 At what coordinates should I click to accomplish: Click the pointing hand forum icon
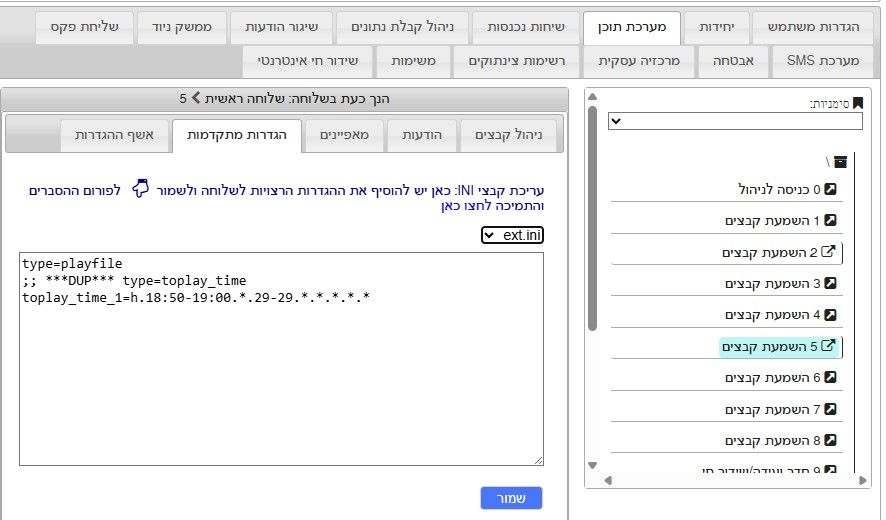tap(140, 189)
